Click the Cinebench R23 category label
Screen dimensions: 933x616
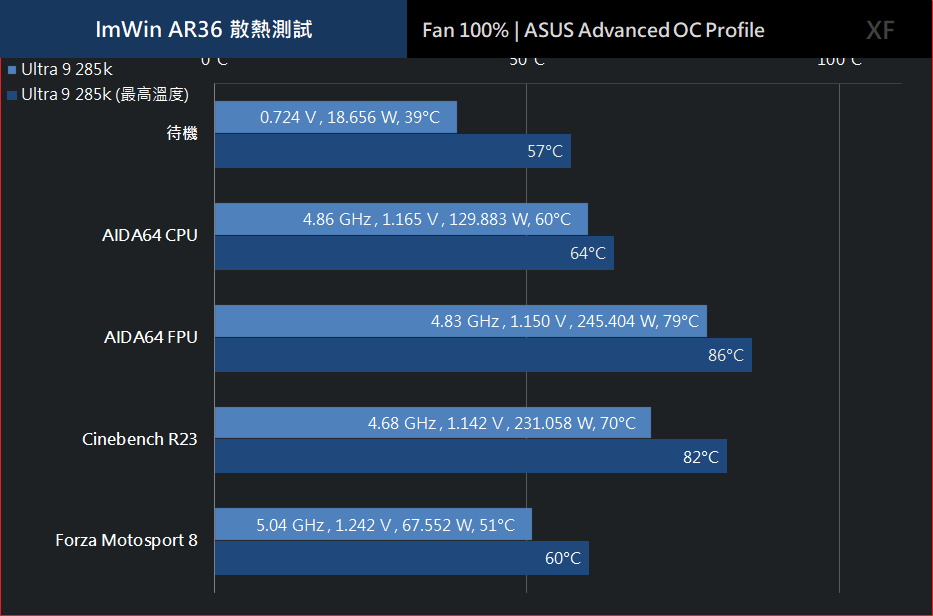(x=140, y=439)
